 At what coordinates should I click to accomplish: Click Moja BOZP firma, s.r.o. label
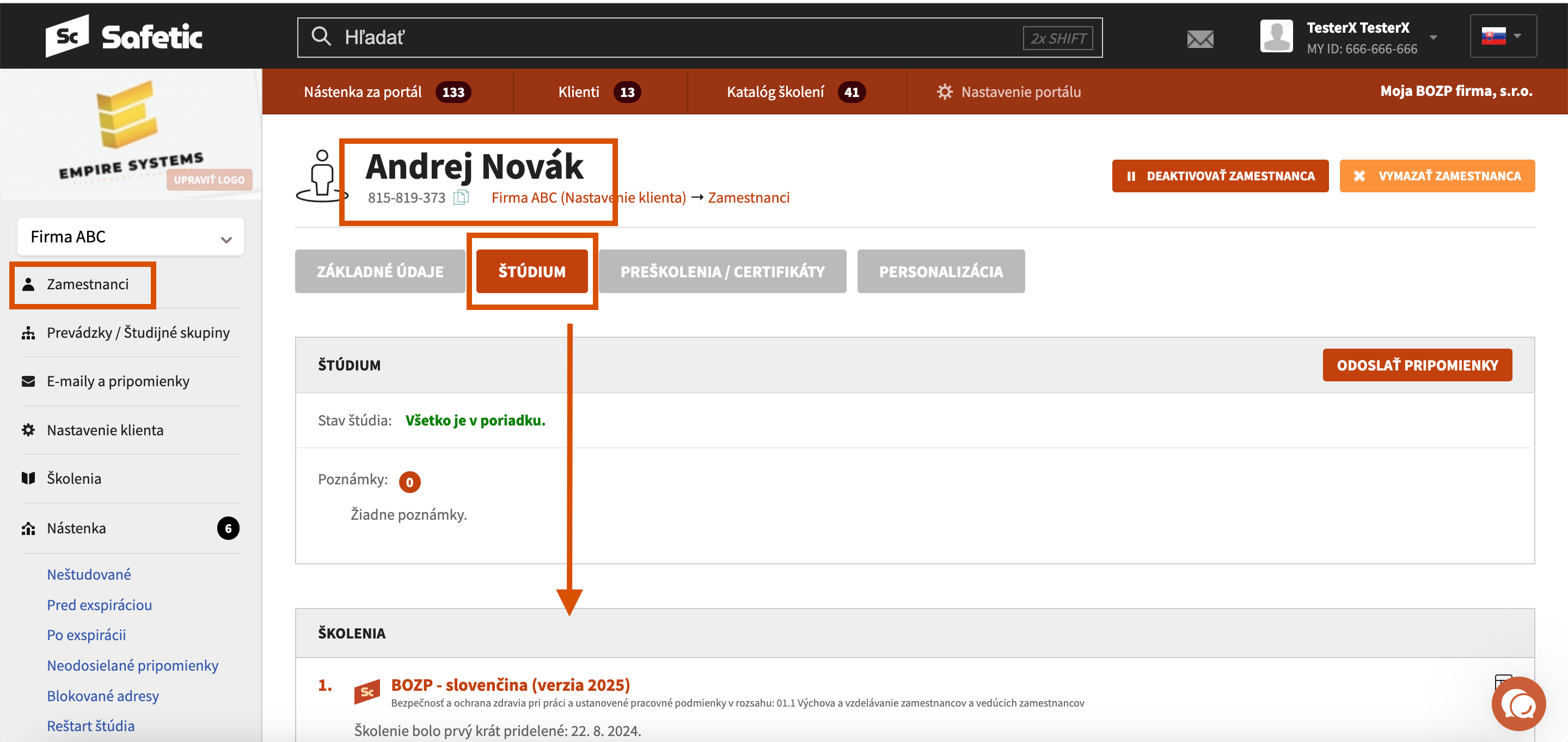[1456, 92]
